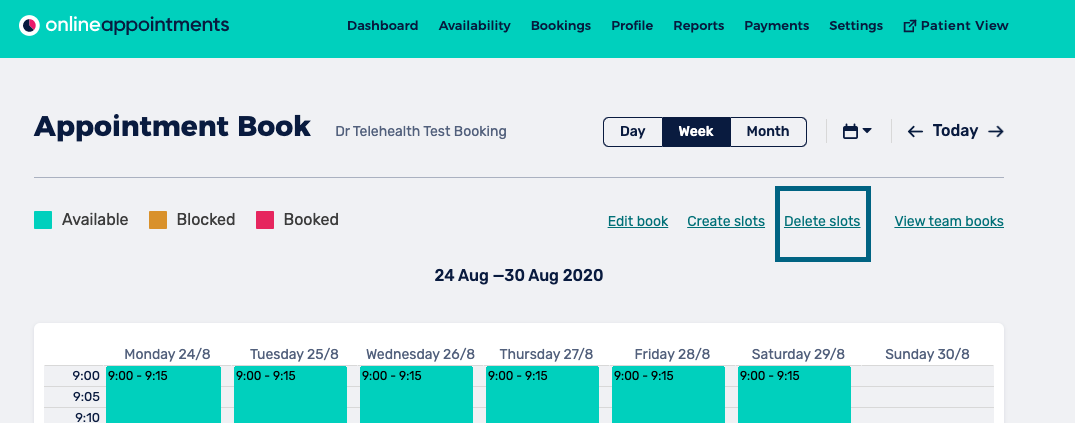
Task: Open the Settings page
Action: (x=855, y=26)
